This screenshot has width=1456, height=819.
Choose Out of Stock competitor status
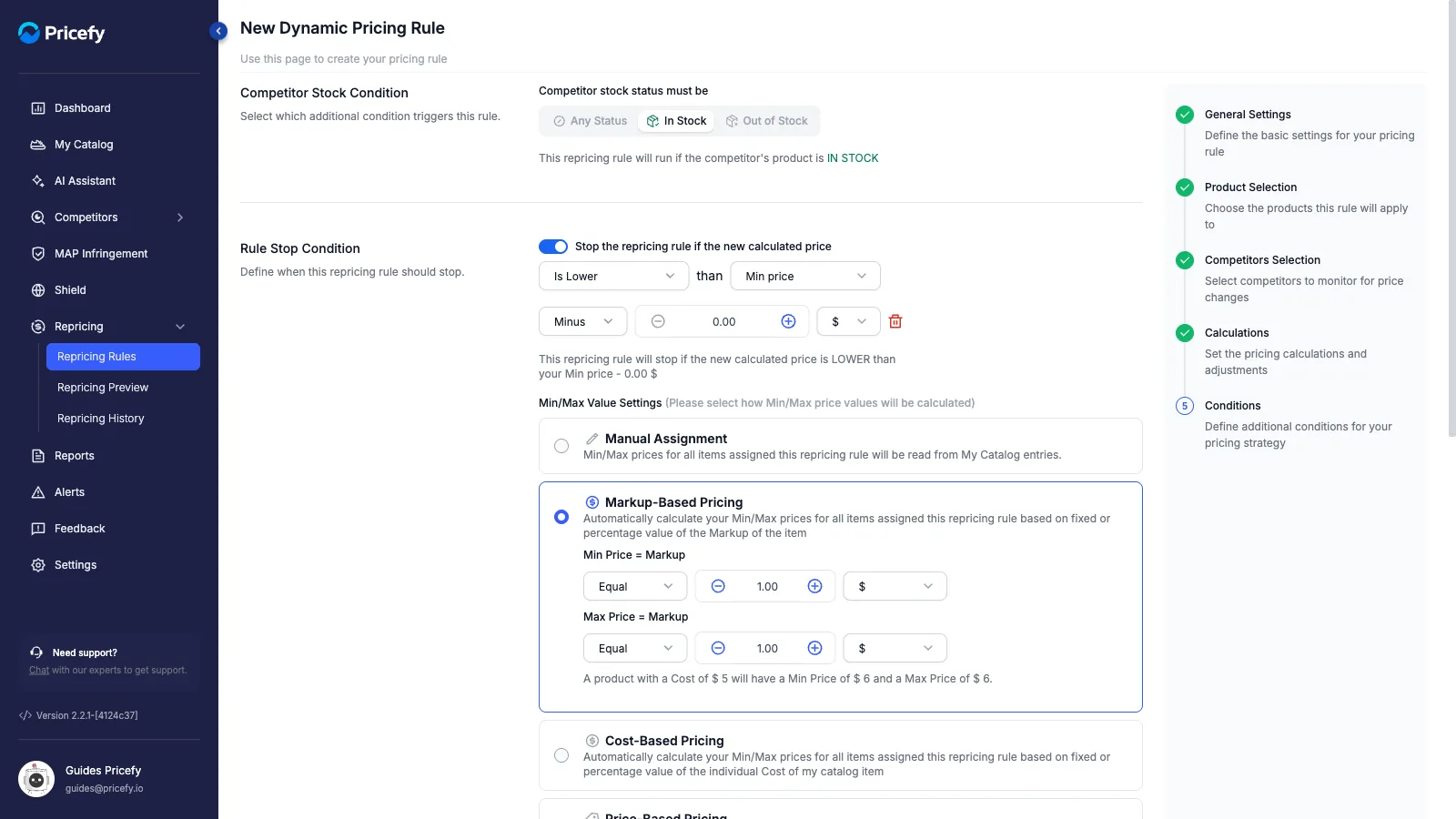point(766,121)
